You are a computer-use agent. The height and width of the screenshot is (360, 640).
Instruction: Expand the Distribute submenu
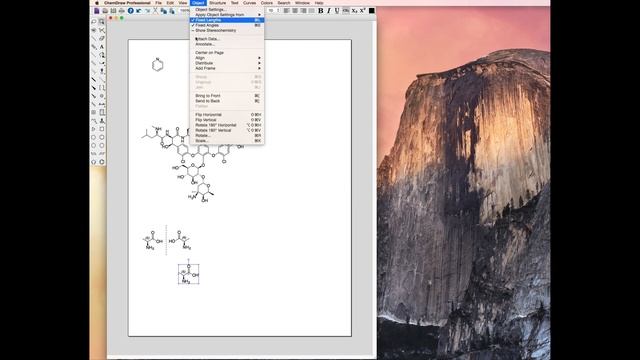pyautogui.click(x=227, y=63)
